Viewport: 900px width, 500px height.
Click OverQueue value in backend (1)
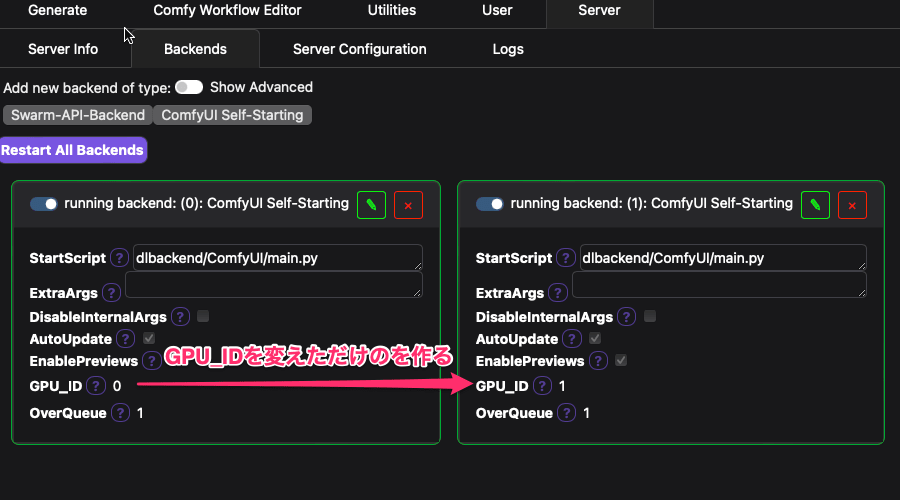(x=586, y=413)
